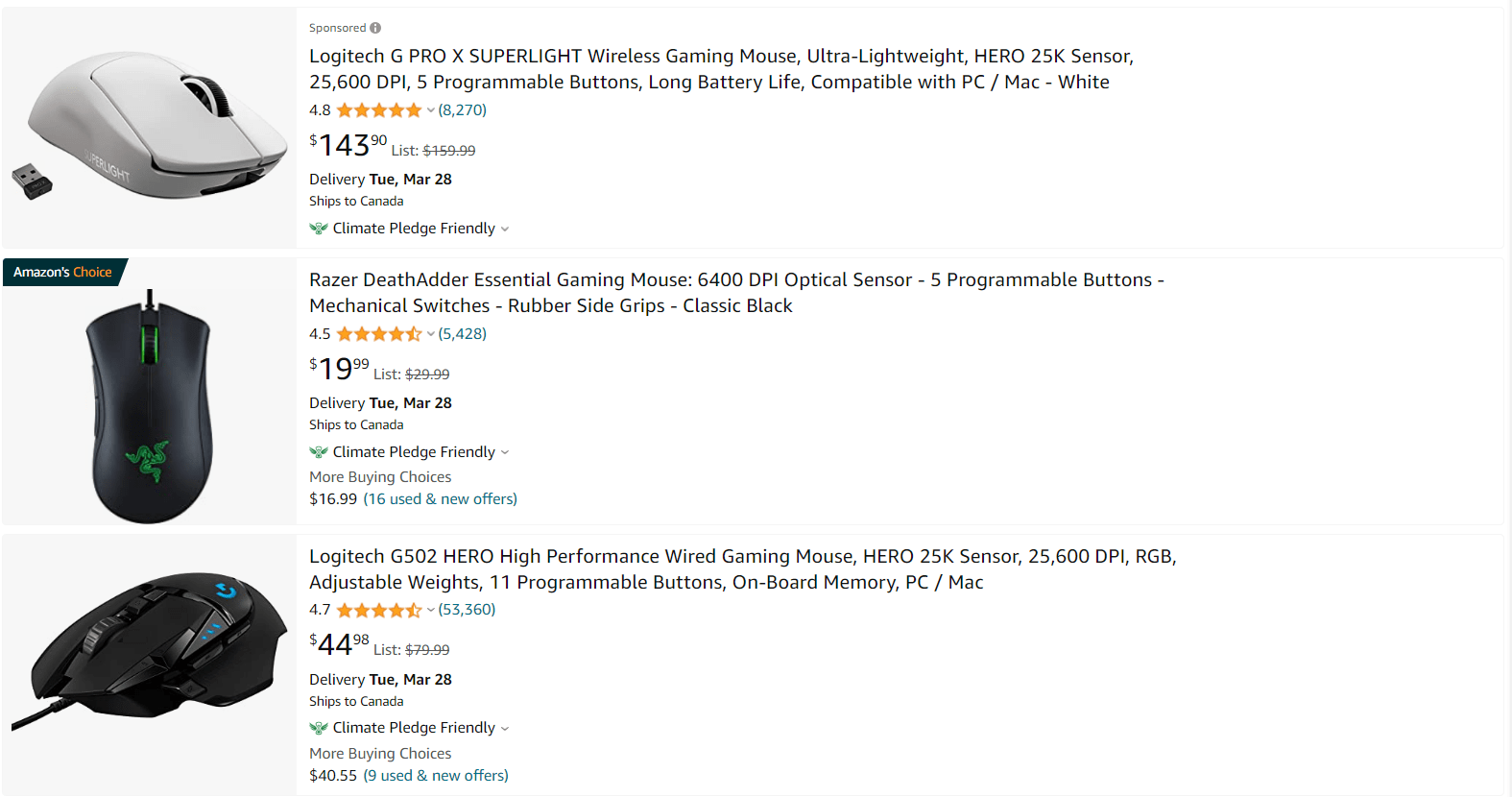Open the rating breakdown chevron beside DeathAdder stars
Viewport: 1512px width, 797px height.
[x=431, y=334]
